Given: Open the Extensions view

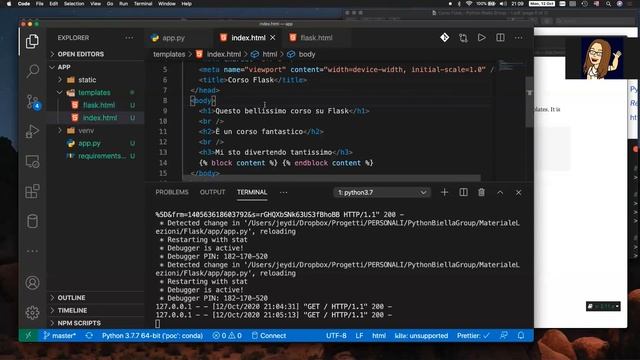Looking at the screenshot, I should pyautogui.click(x=32, y=191).
